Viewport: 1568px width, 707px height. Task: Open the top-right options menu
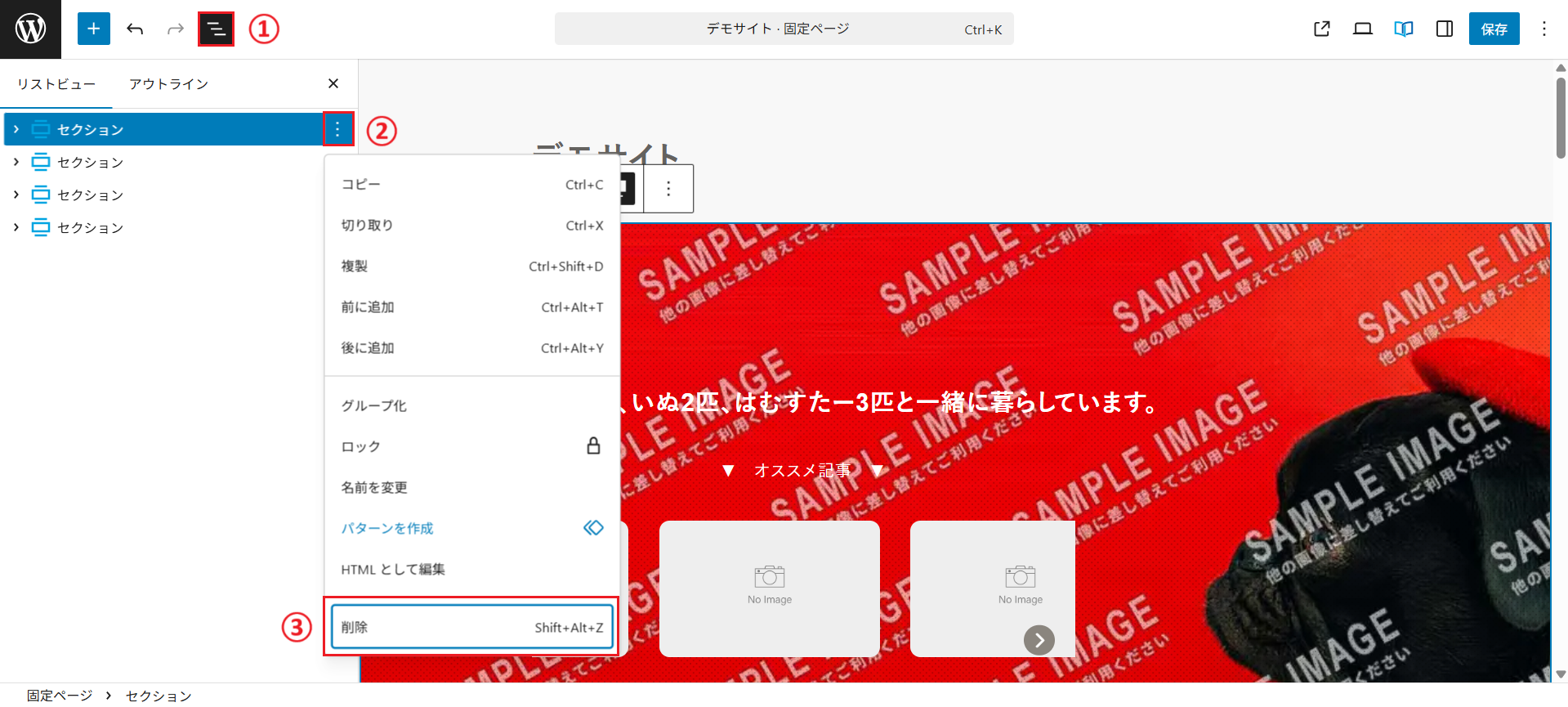[x=1544, y=29]
